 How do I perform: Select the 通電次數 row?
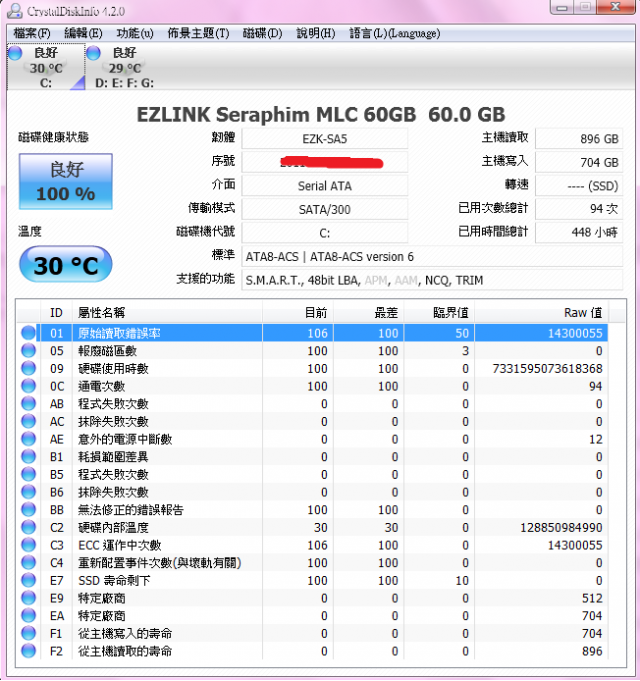[x=313, y=386]
